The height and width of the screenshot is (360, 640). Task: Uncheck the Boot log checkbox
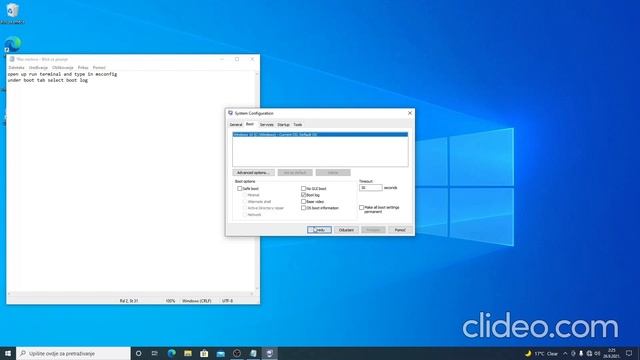(x=303, y=195)
